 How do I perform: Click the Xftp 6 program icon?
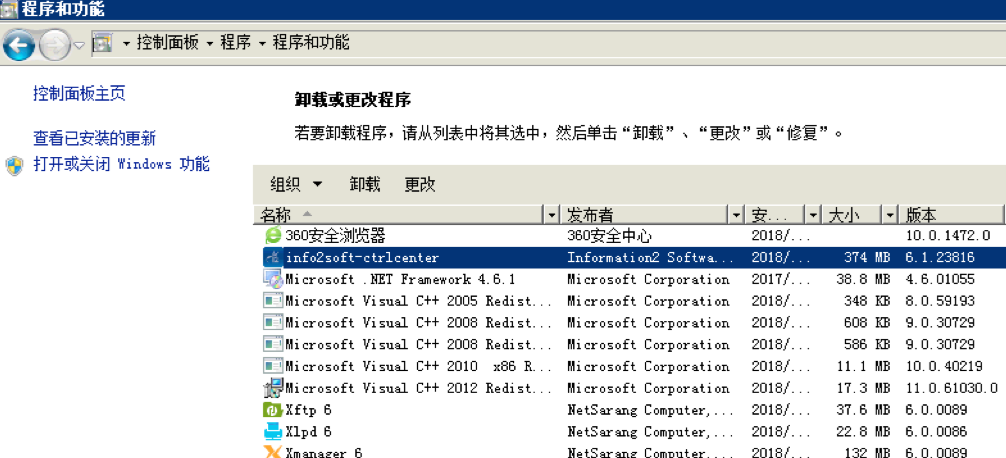pos(273,410)
